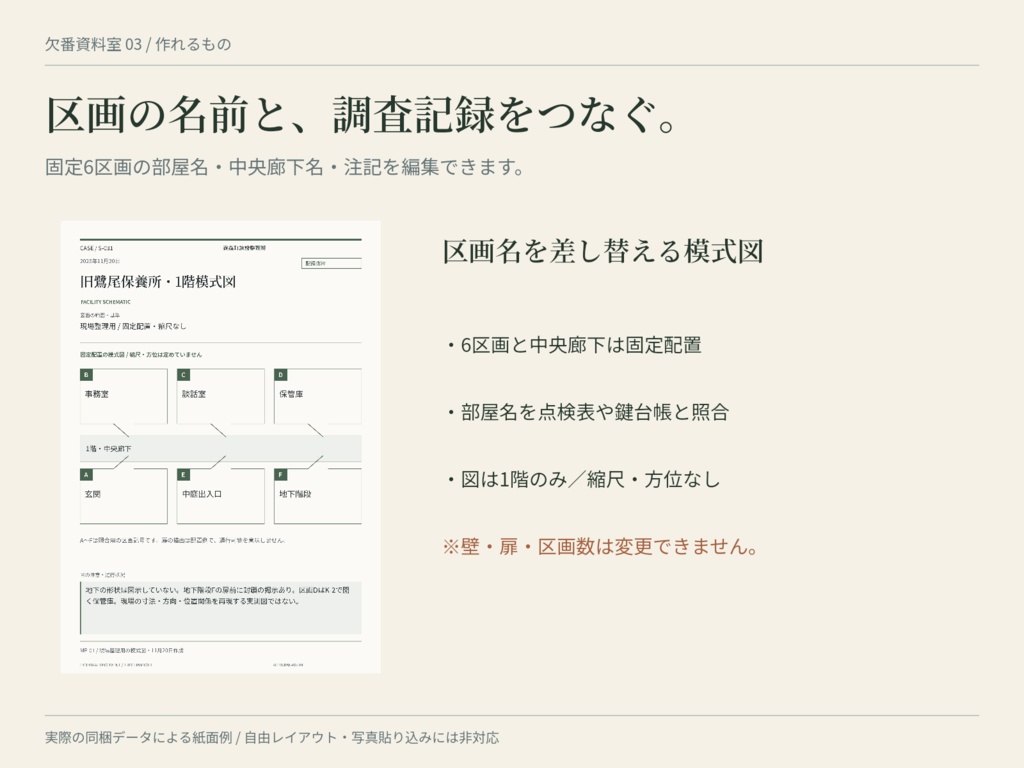Screen dimensions: 1024x768
Task: Click the sheet's date line dated 11月20日
Action: (x=100, y=261)
